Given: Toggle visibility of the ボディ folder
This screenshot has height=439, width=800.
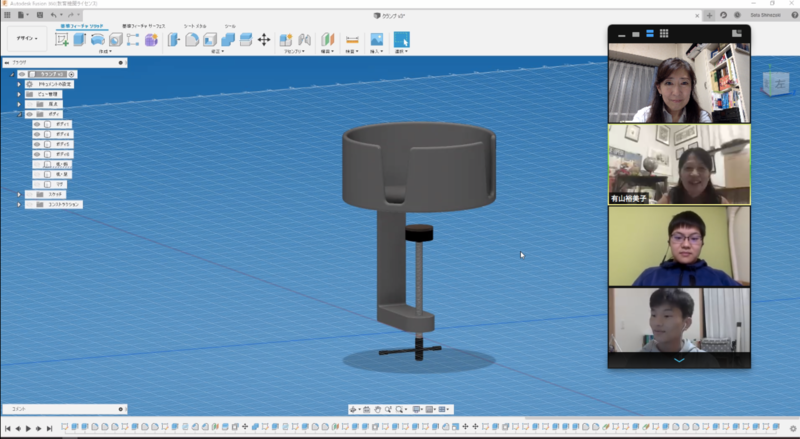Looking at the screenshot, I should pyautogui.click(x=29, y=114).
